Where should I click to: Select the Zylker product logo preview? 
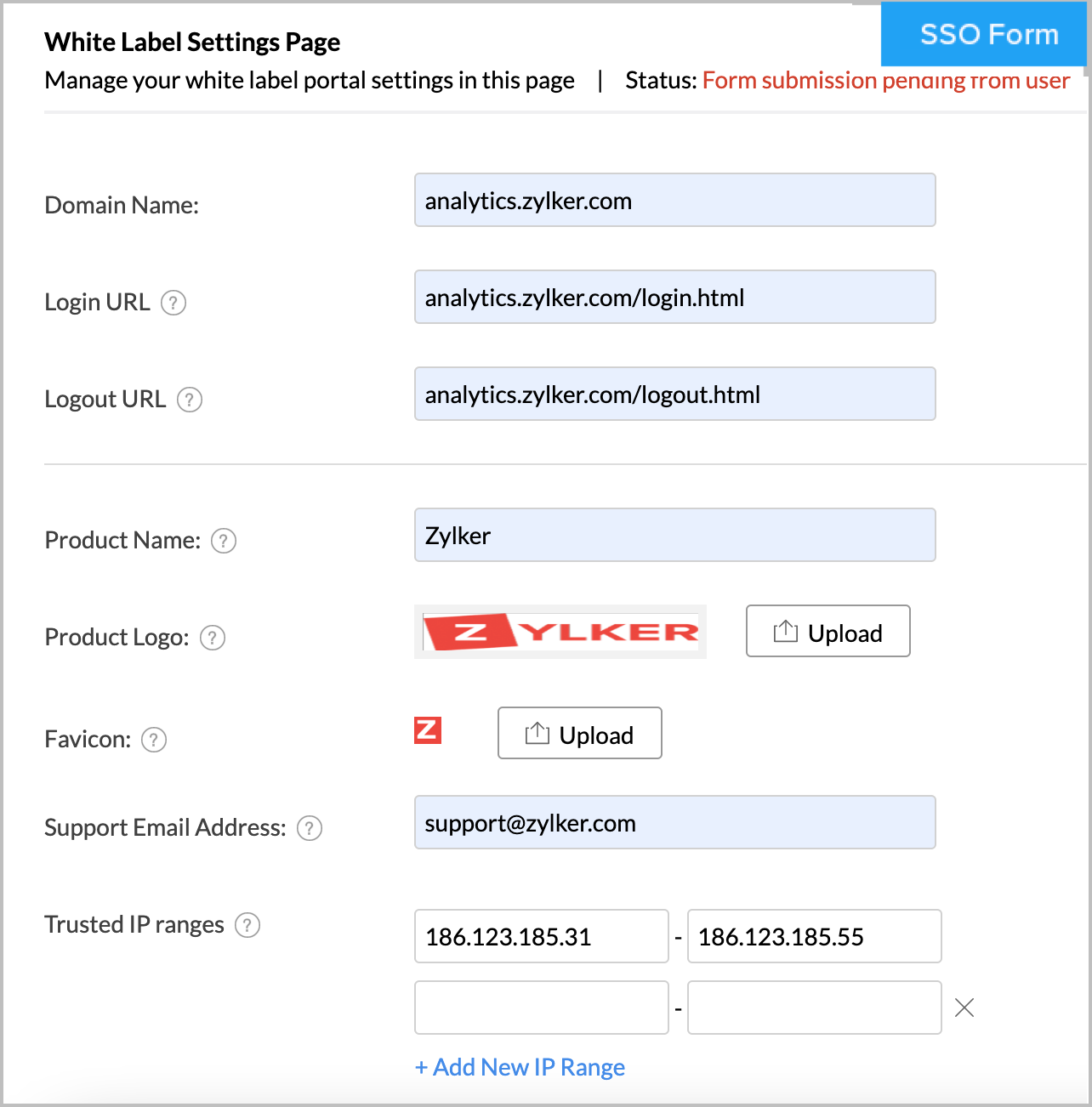[560, 631]
